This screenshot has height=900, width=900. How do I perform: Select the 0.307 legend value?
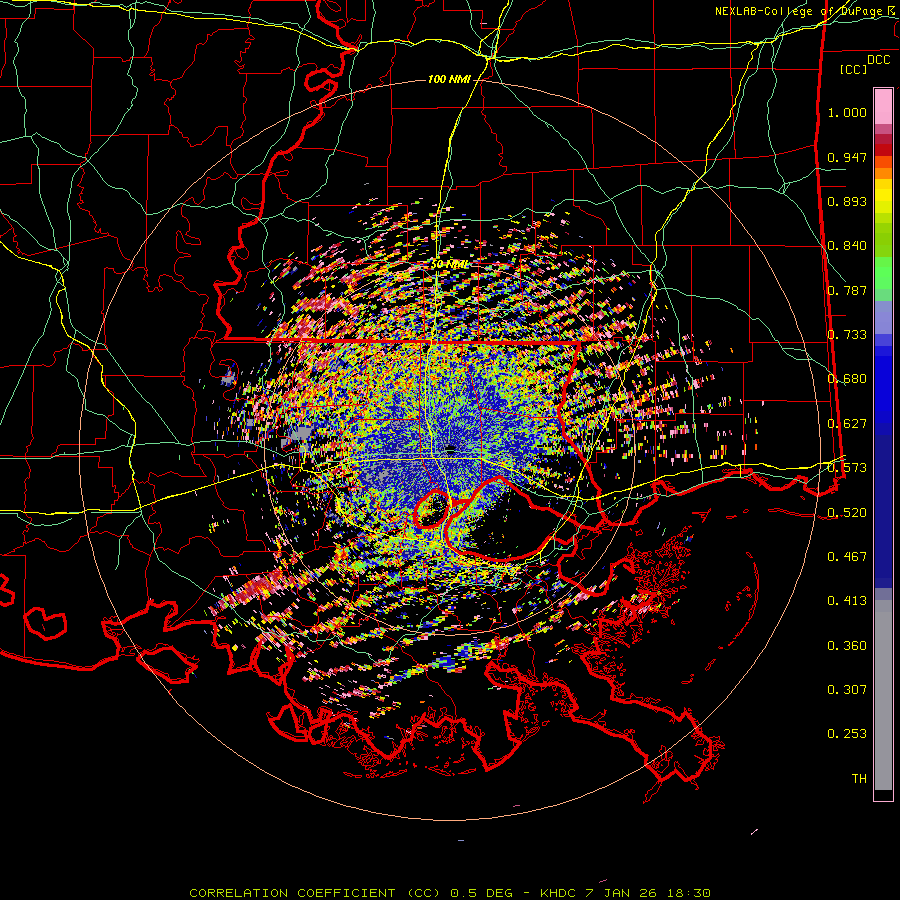[x=847, y=690]
